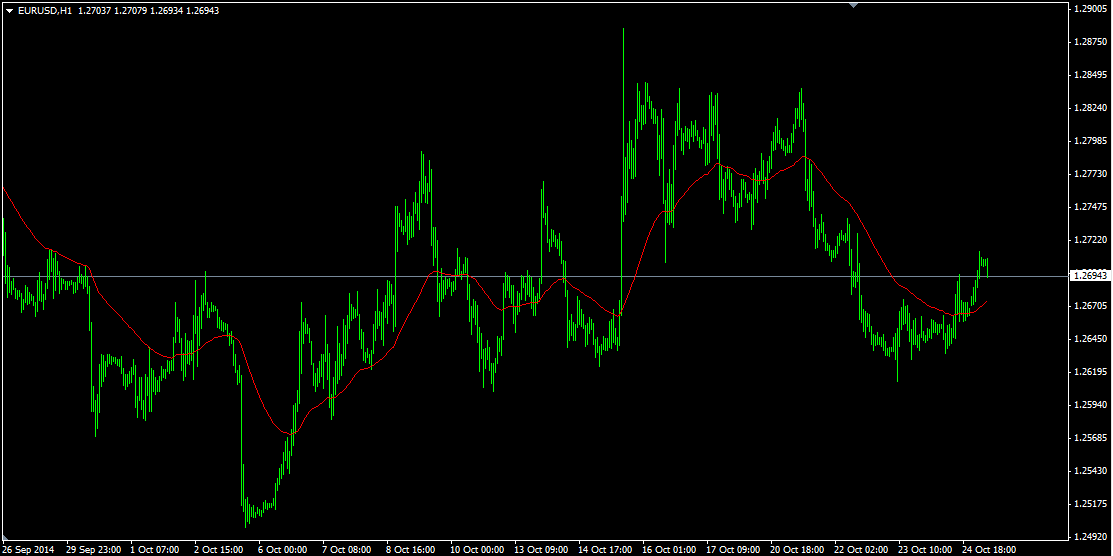Screen dimensions: 1113x556
Task: Click the 22 Oct 02:00 time label
Action: [x=860, y=550]
